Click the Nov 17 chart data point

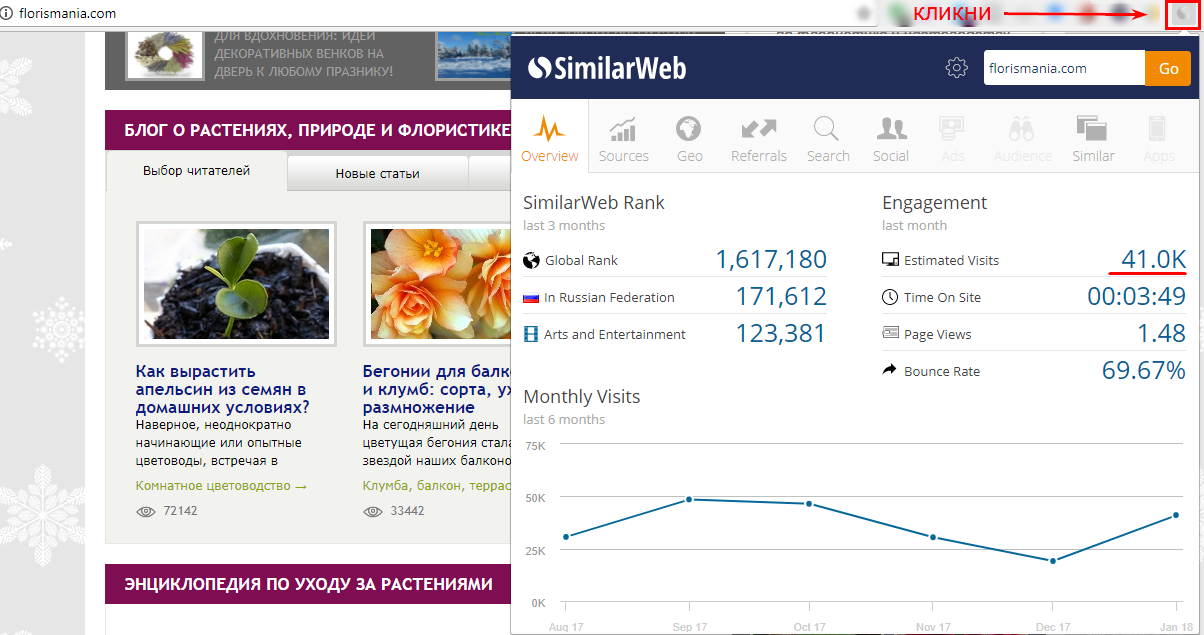[932, 537]
